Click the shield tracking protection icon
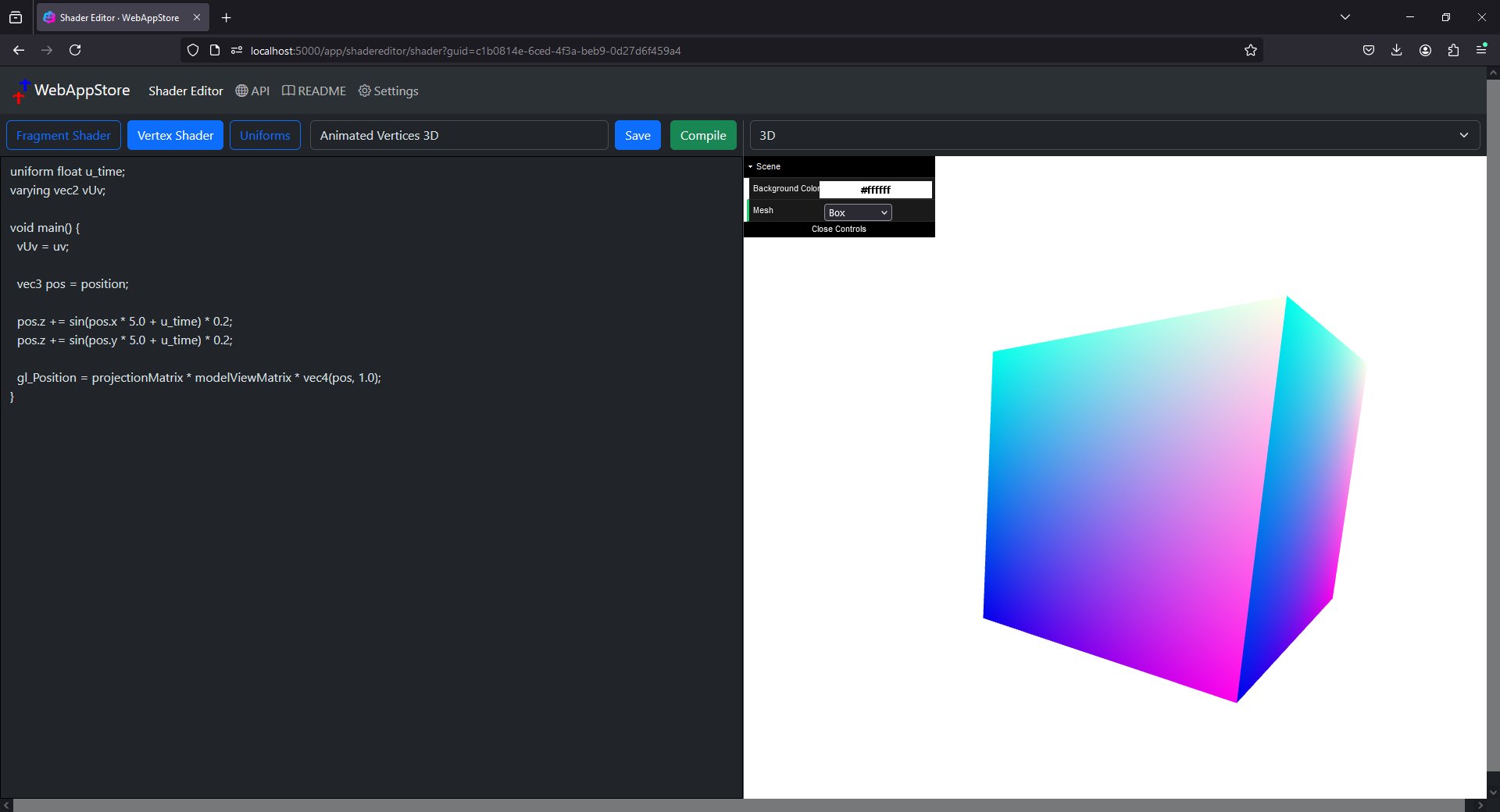The image size is (1500, 812). [193, 50]
